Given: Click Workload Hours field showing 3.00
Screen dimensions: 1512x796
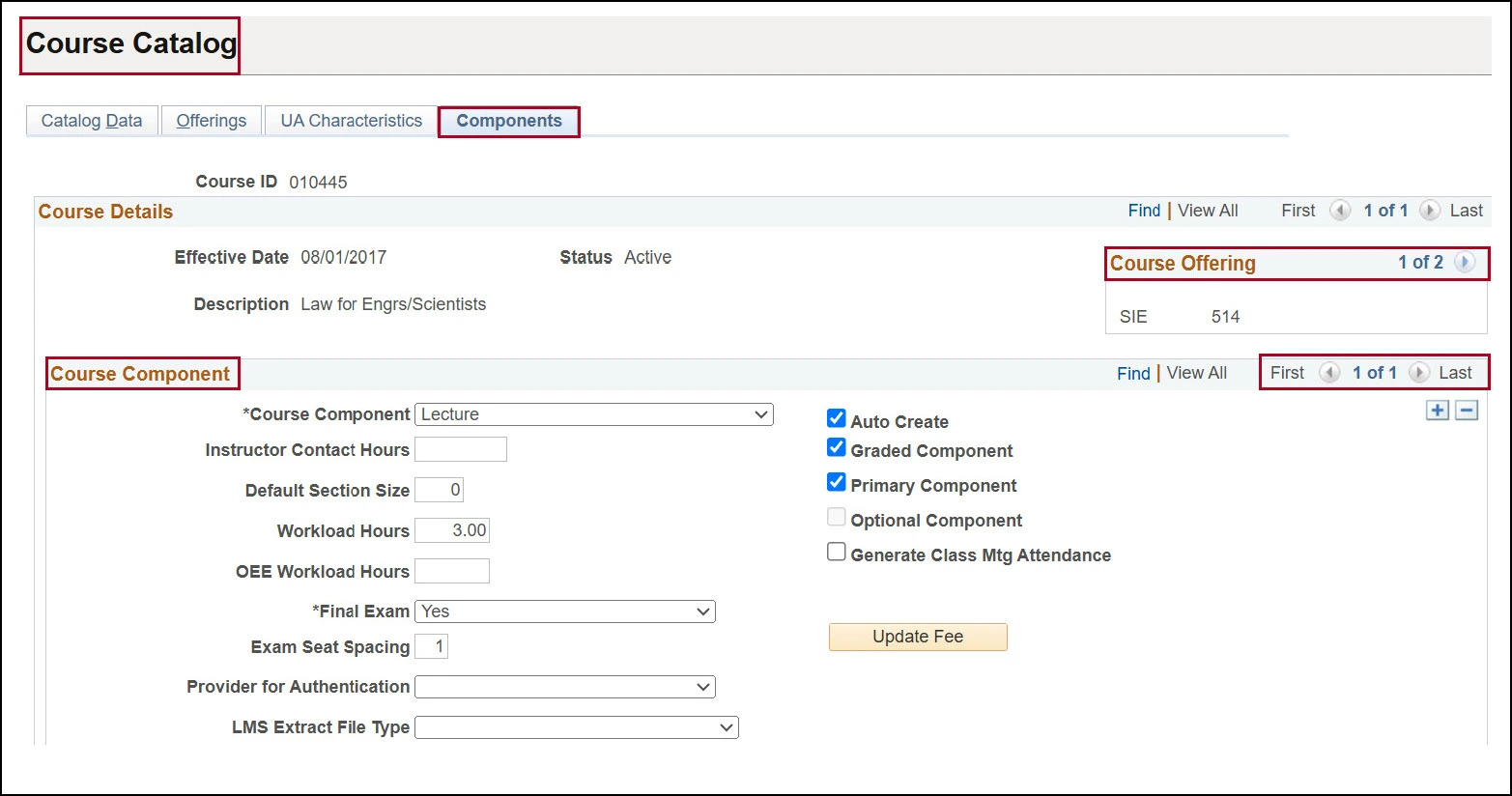Looking at the screenshot, I should tap(452, 530).
